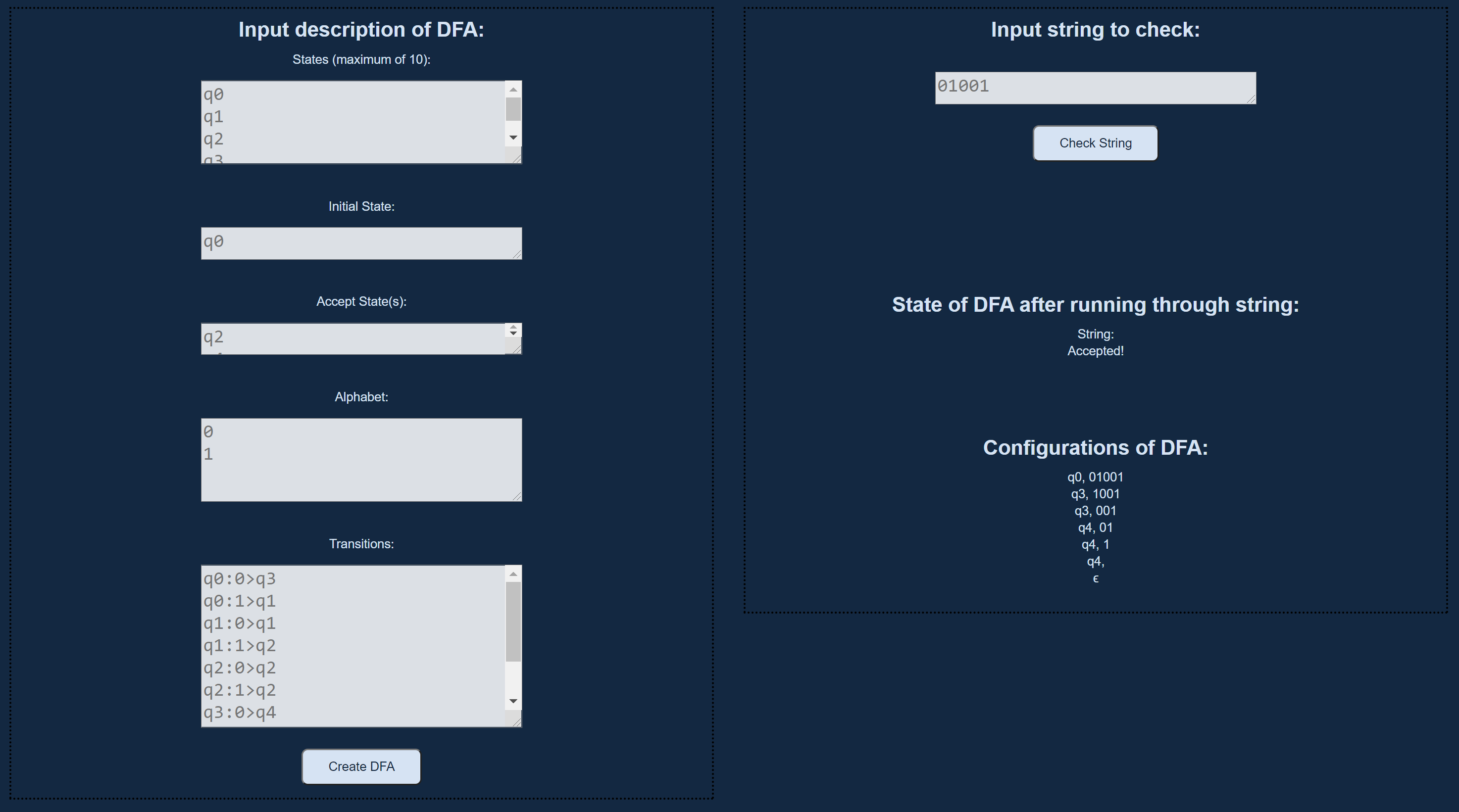
Task: Click the input string field resize handle
Action: click(x=1250, y=98)
